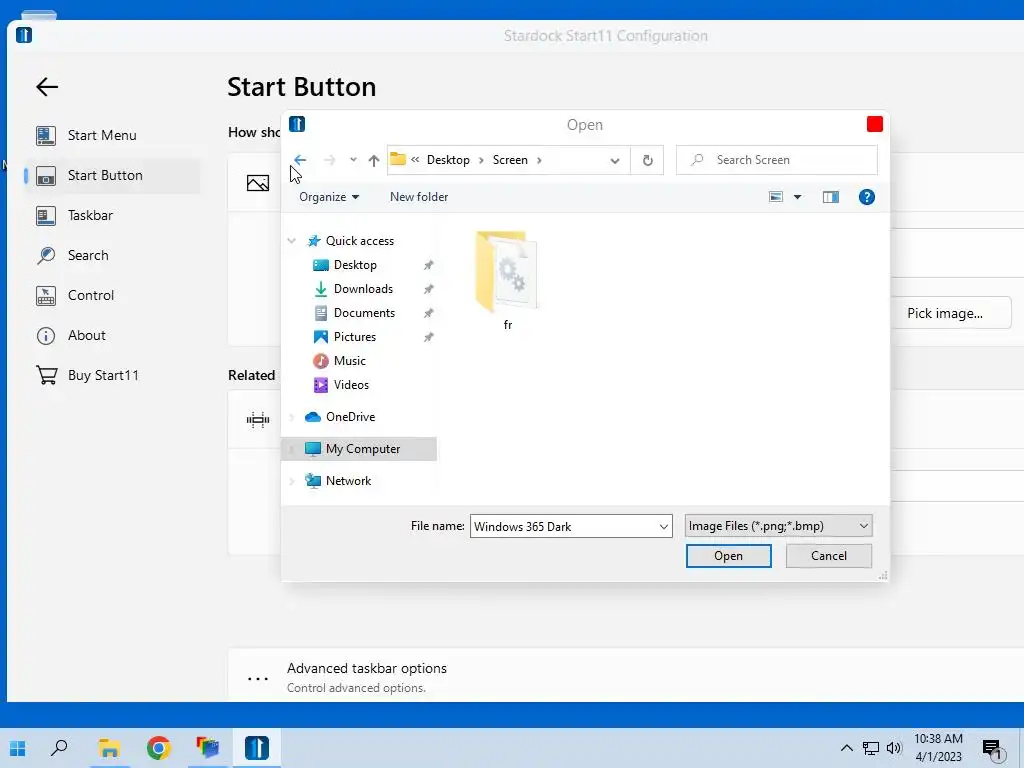Click the Search Screen field

(776, 160)
